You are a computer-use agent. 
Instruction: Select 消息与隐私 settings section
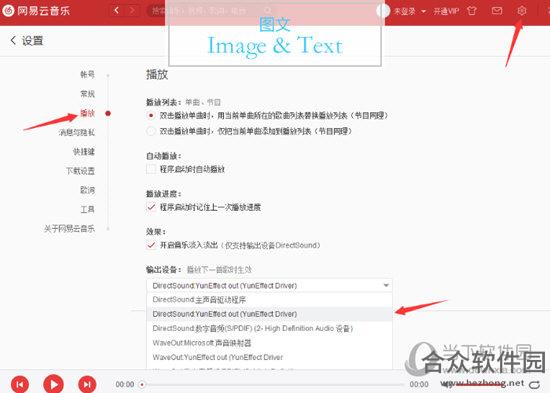(x=77, y=132)
